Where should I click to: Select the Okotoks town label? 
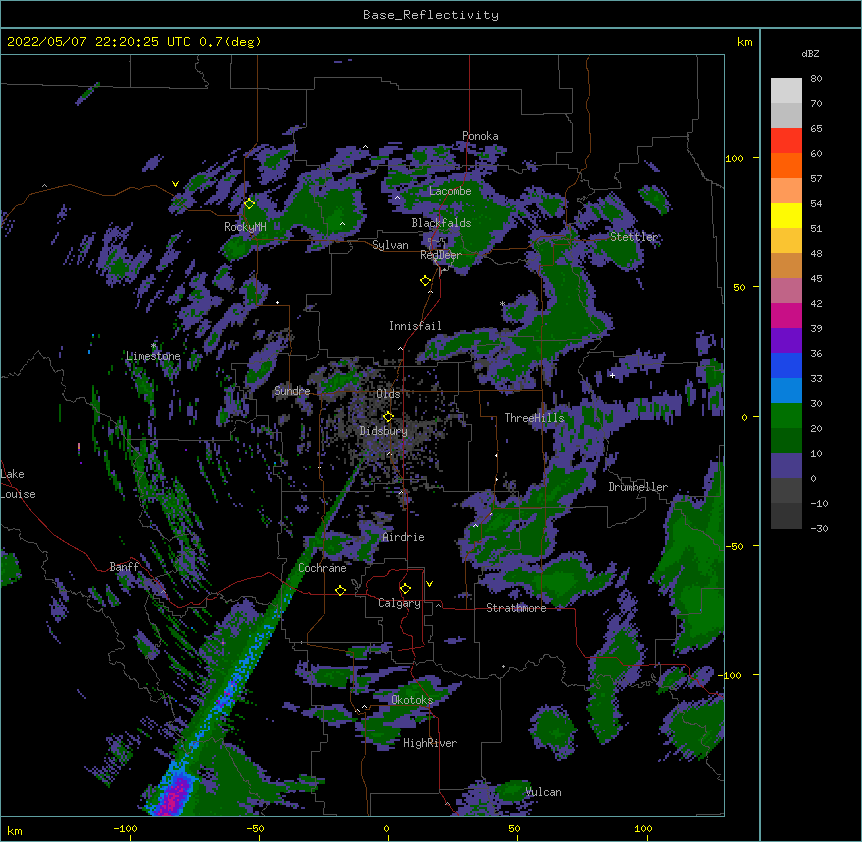412,700
